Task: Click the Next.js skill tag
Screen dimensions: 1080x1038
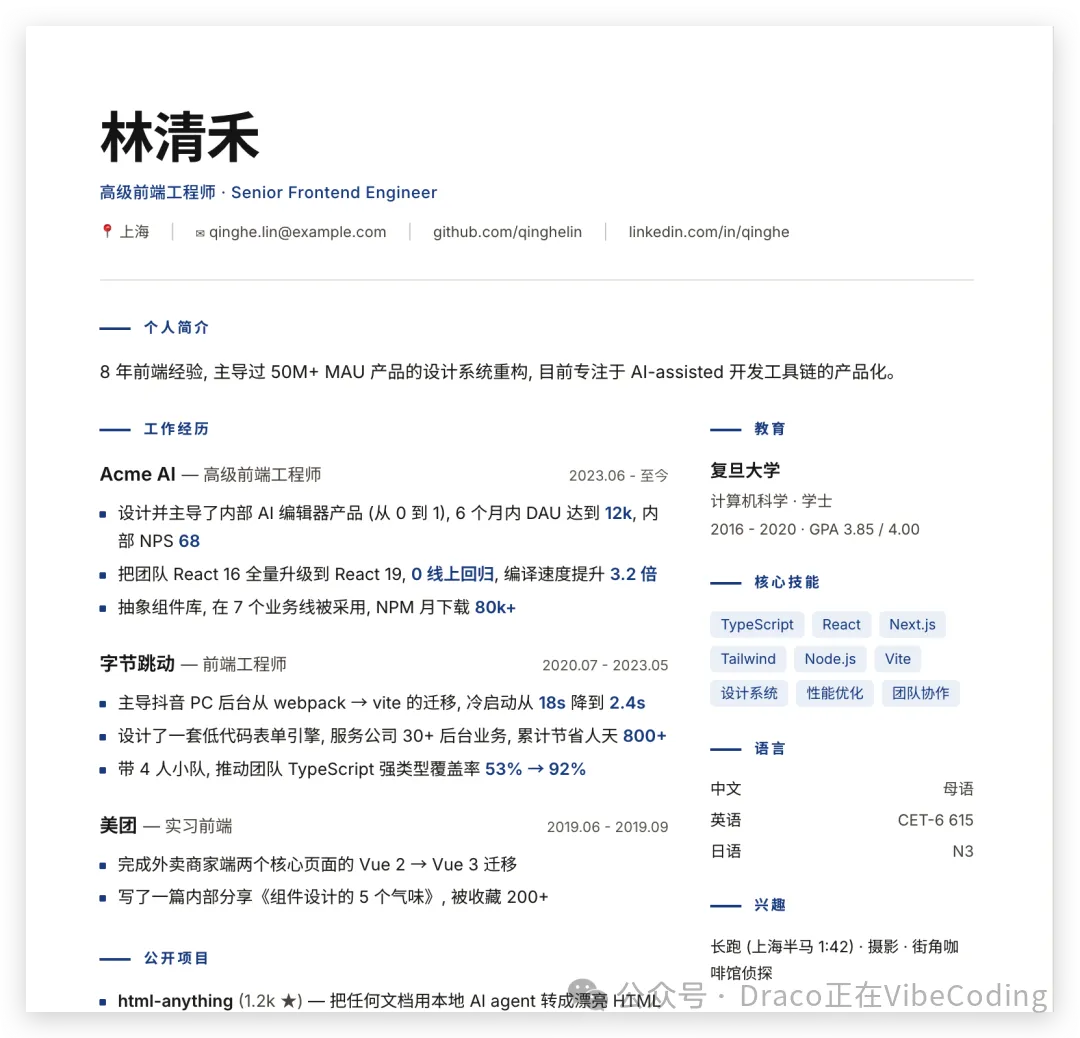Action: [912, 624]
